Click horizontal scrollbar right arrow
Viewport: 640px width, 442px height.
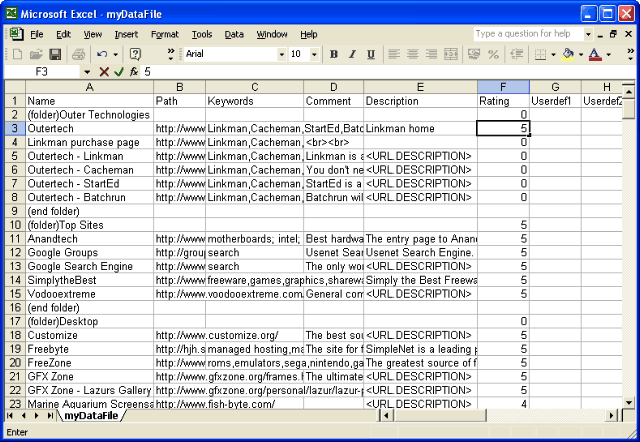pos(611,415)
